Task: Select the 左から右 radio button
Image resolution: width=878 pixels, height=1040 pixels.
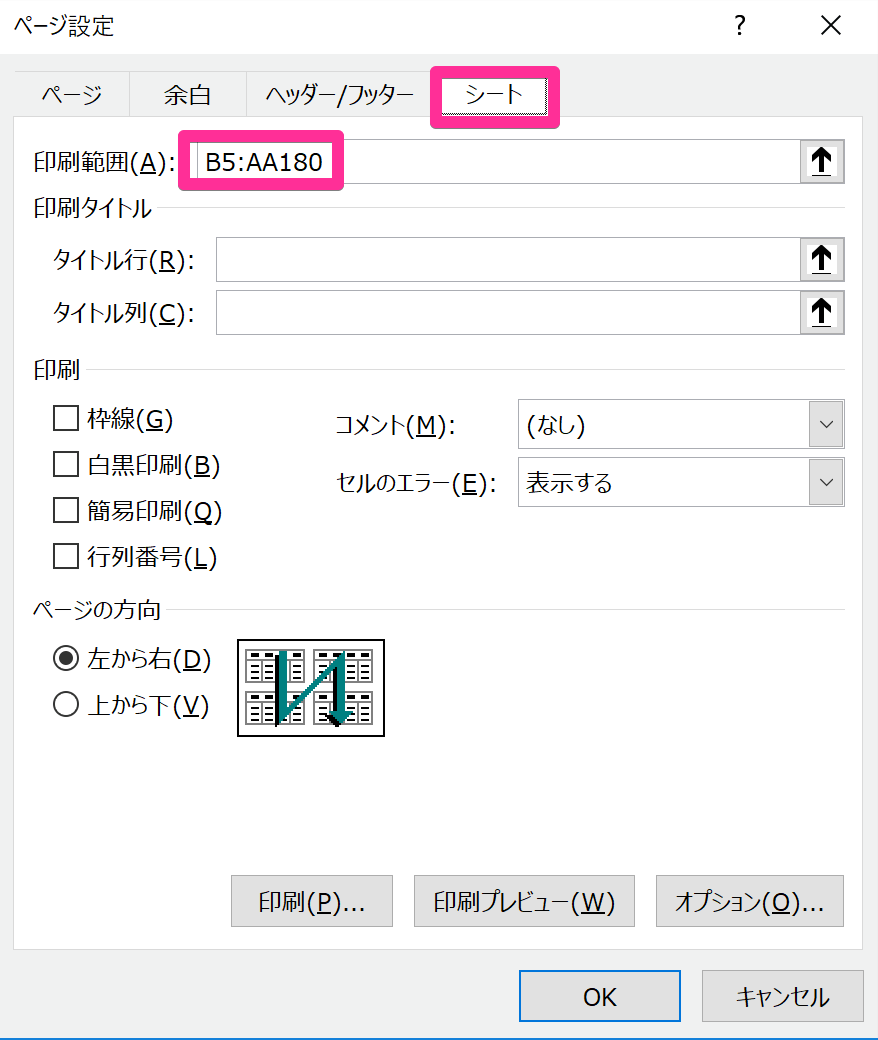Action: 66,659
